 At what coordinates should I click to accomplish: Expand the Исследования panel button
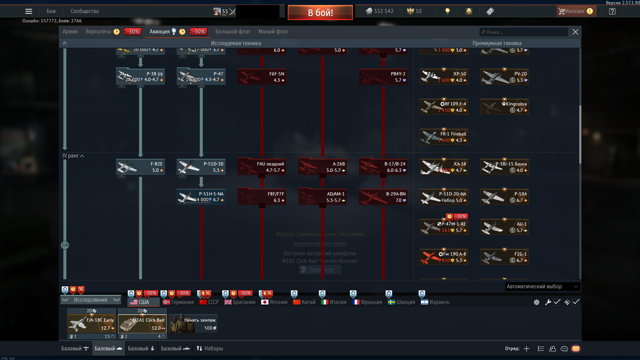(91, 300)
